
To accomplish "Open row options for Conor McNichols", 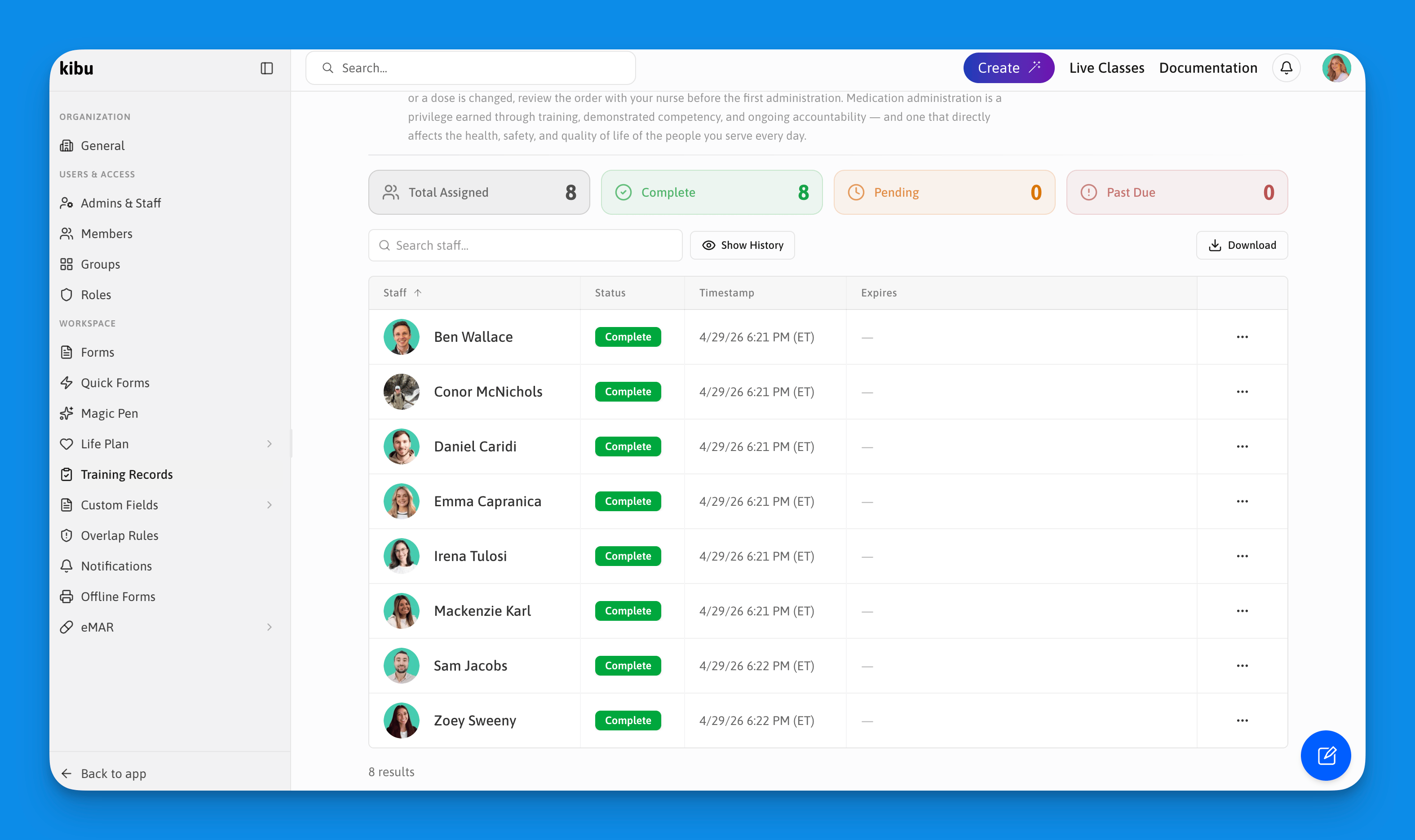I will click(x=1242, y=392).
